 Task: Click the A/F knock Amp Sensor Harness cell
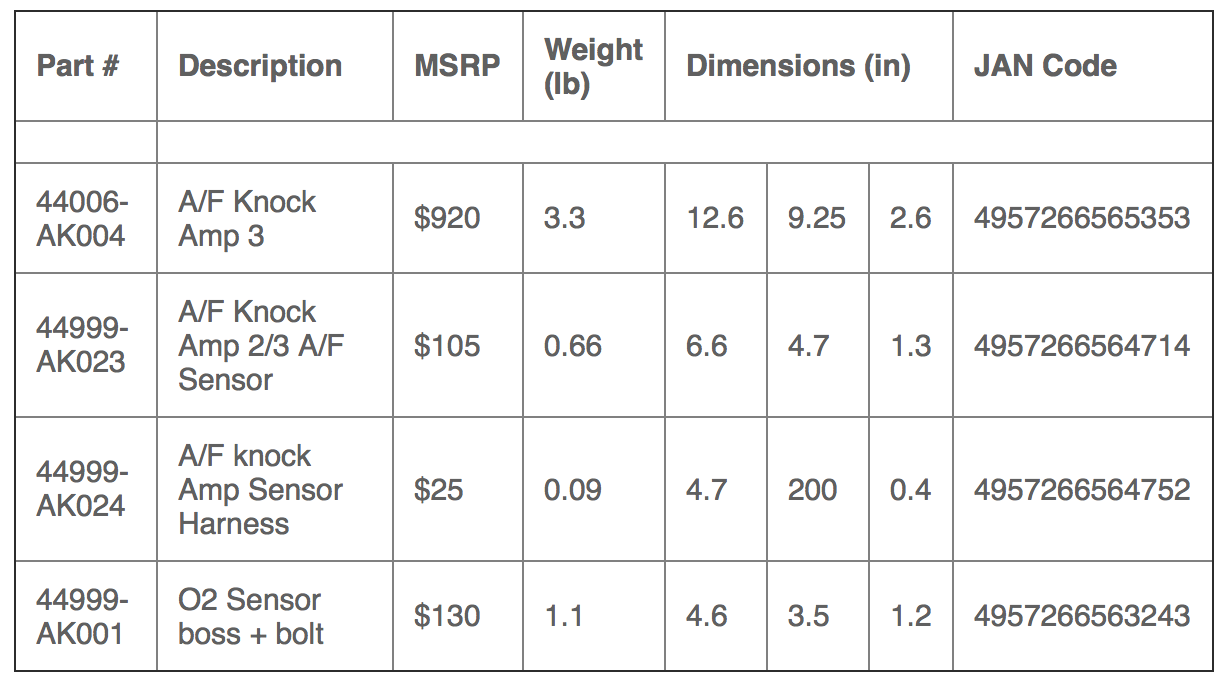point(260,490)
